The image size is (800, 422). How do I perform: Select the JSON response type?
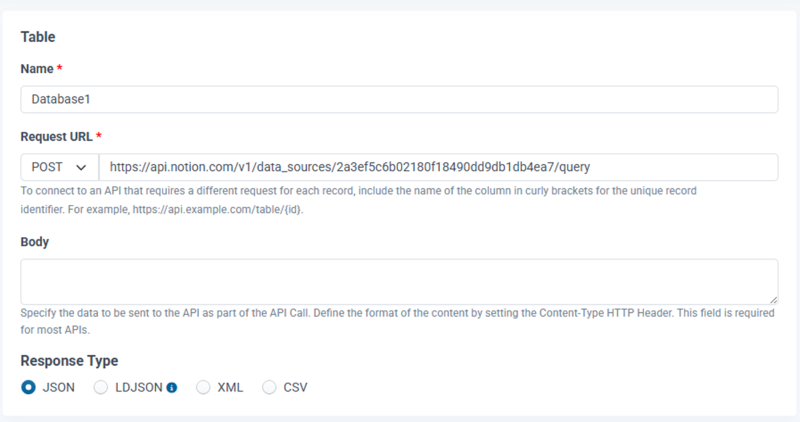coord(28,387)
